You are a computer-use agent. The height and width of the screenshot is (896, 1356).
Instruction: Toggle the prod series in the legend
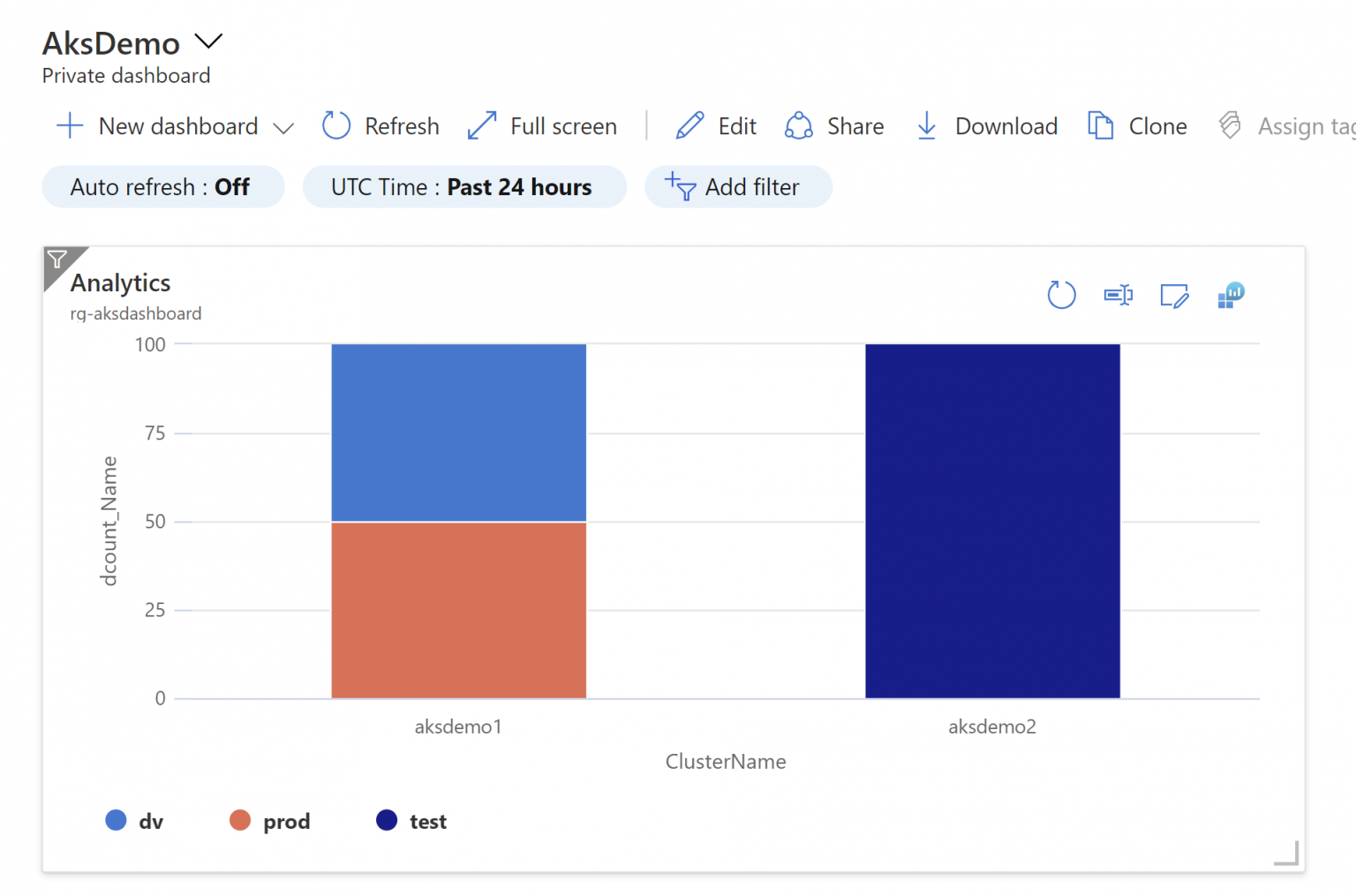269,820
